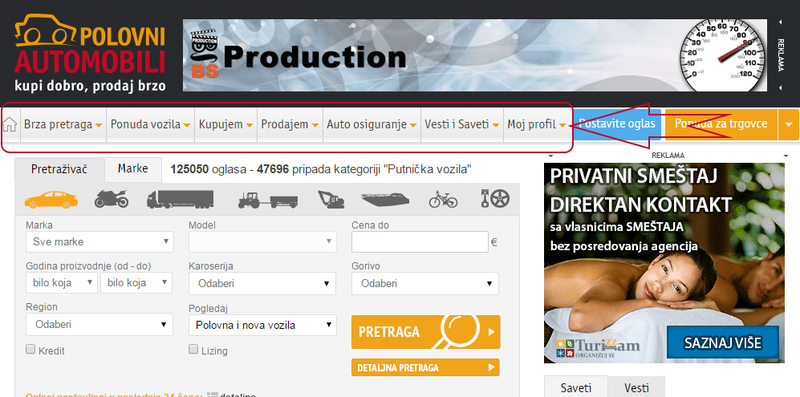Open the first Godina proizvodnje dropdown

click(x=61, y=283)
